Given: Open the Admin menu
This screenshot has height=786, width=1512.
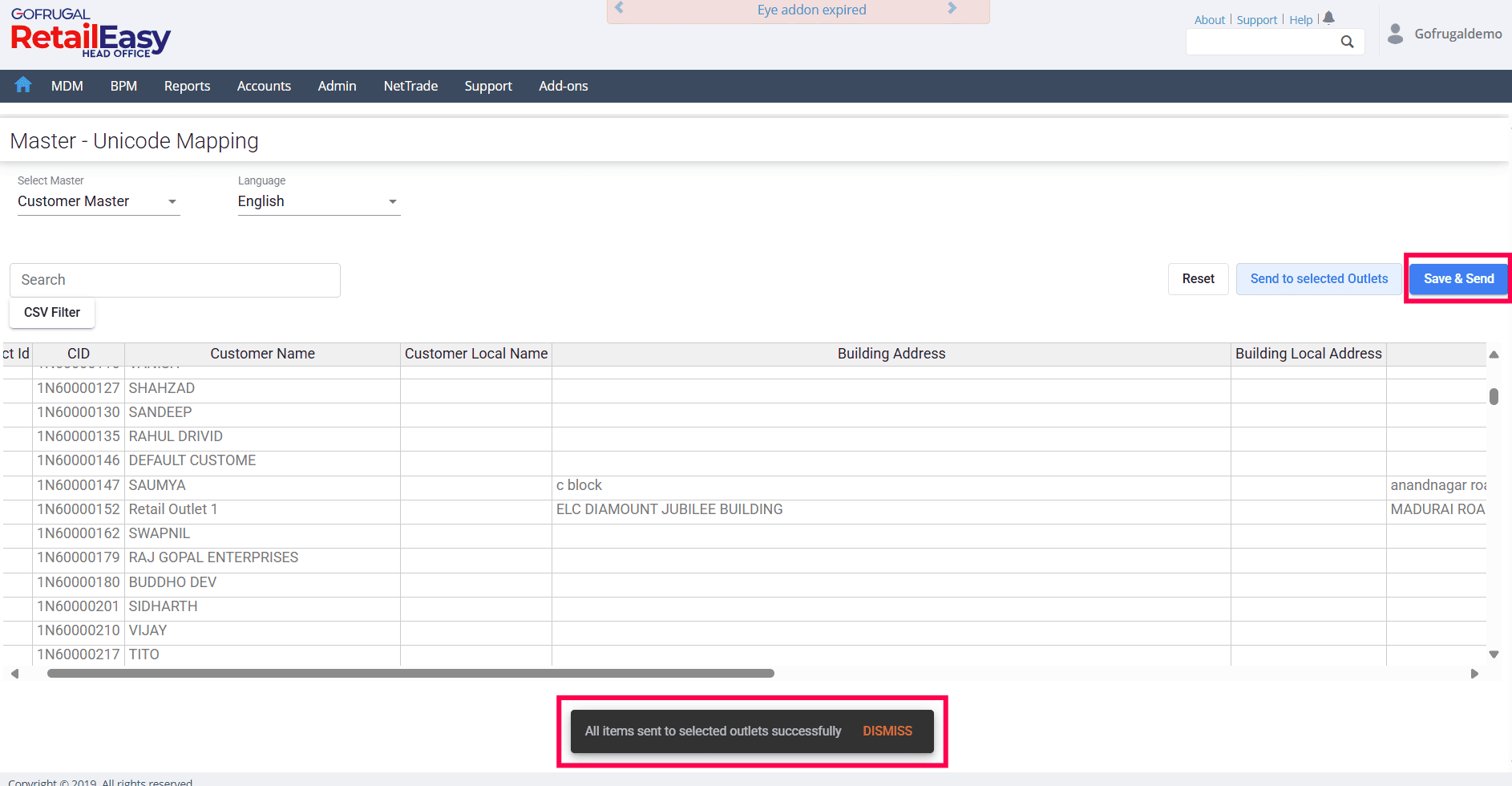Looking at the screenshot, I should tap(337, 86).
